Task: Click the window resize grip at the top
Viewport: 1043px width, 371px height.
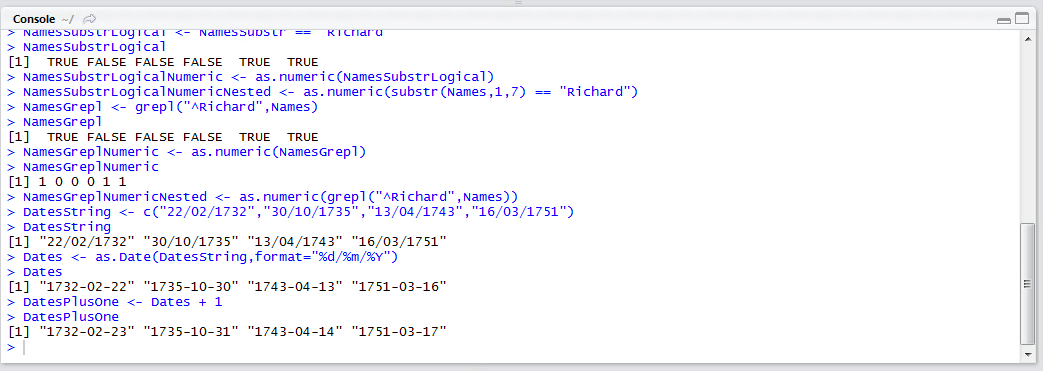Action: [x=519, y=3]
